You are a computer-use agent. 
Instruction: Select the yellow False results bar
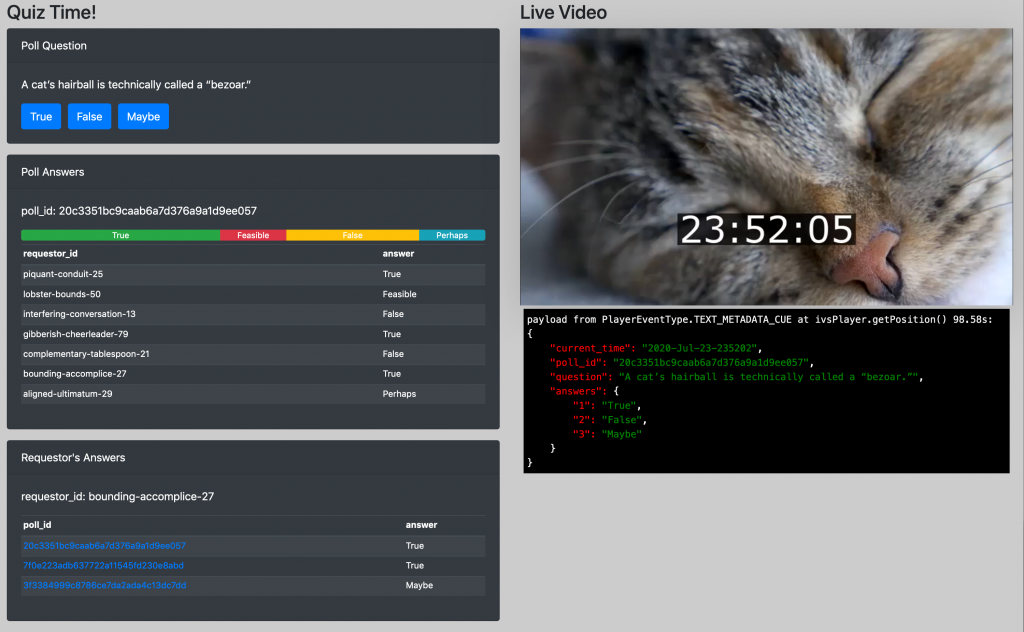(353, 234)
